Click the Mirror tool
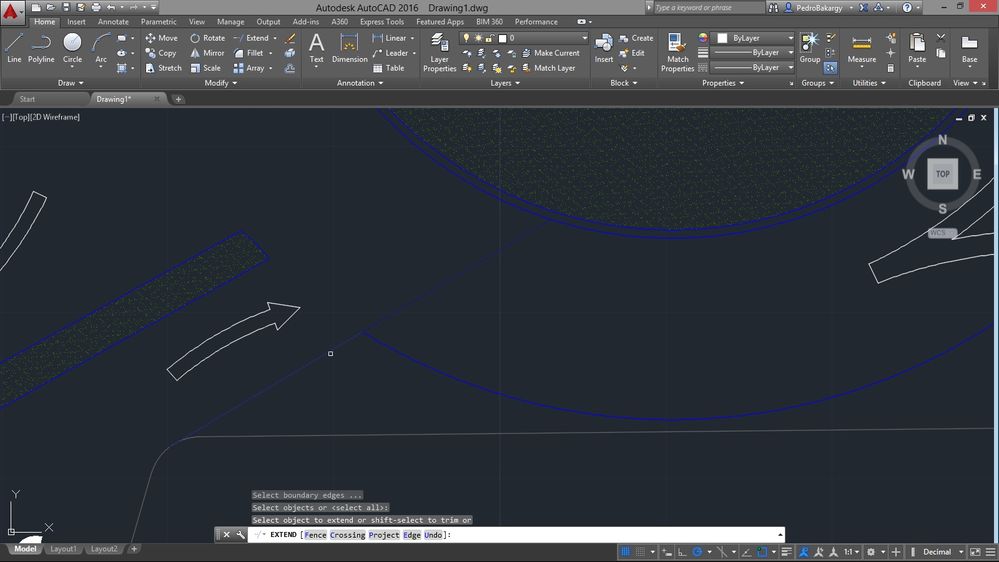The image size is (999, 562). [x=208, y=53]
